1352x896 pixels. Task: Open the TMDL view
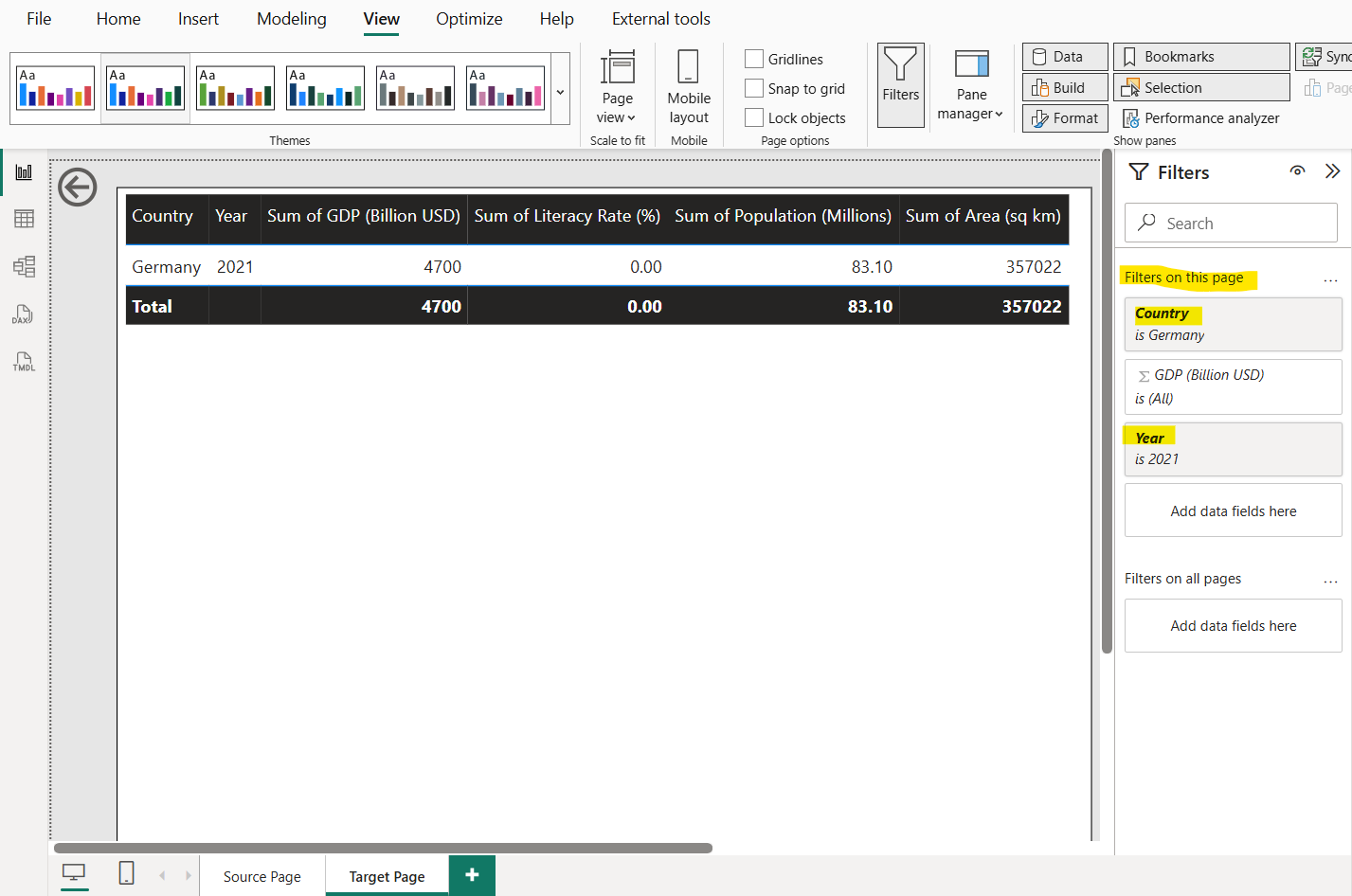pos(24,362)
